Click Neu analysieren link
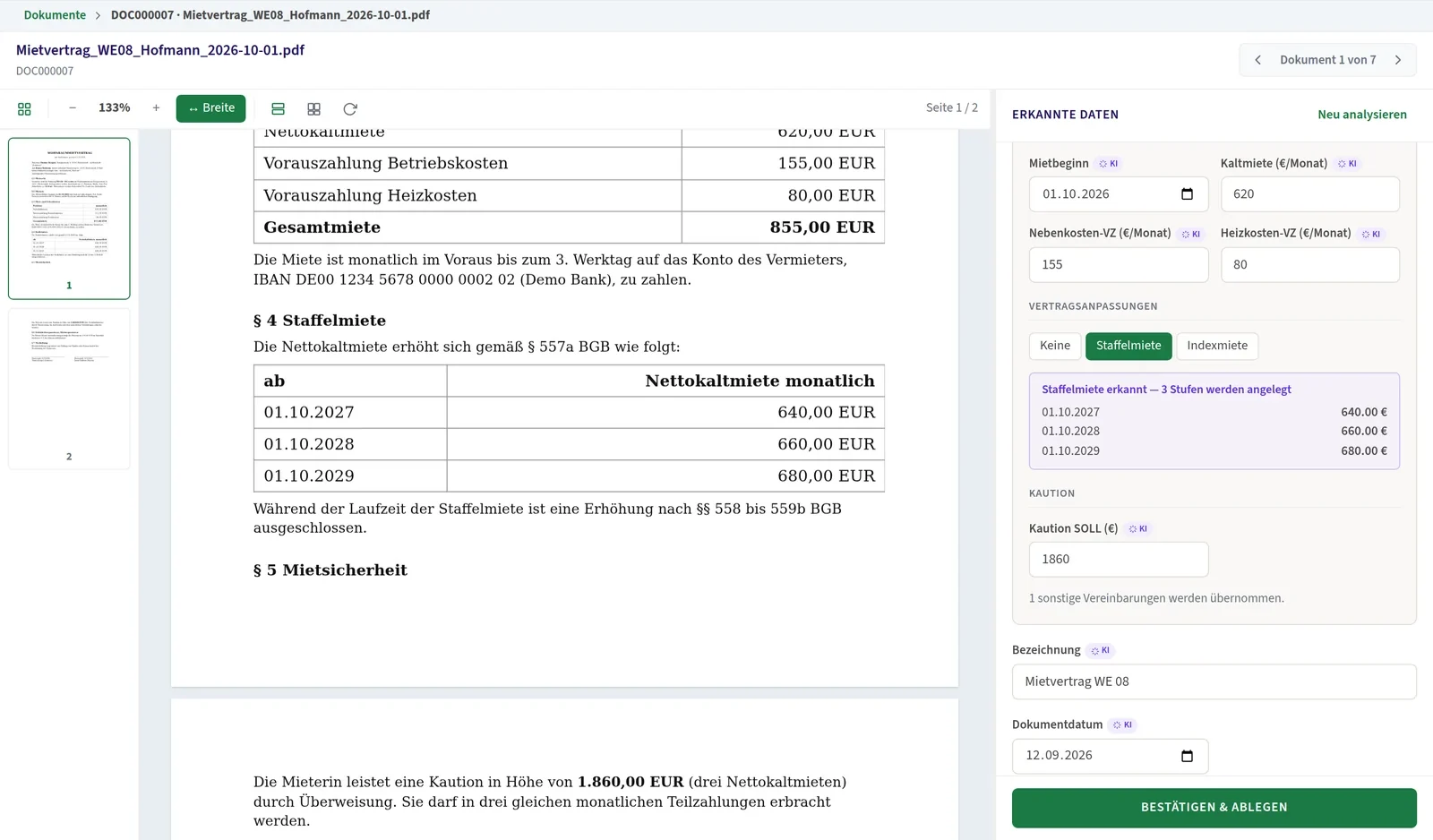The image size is (1433, 840). coord(1362,115)
